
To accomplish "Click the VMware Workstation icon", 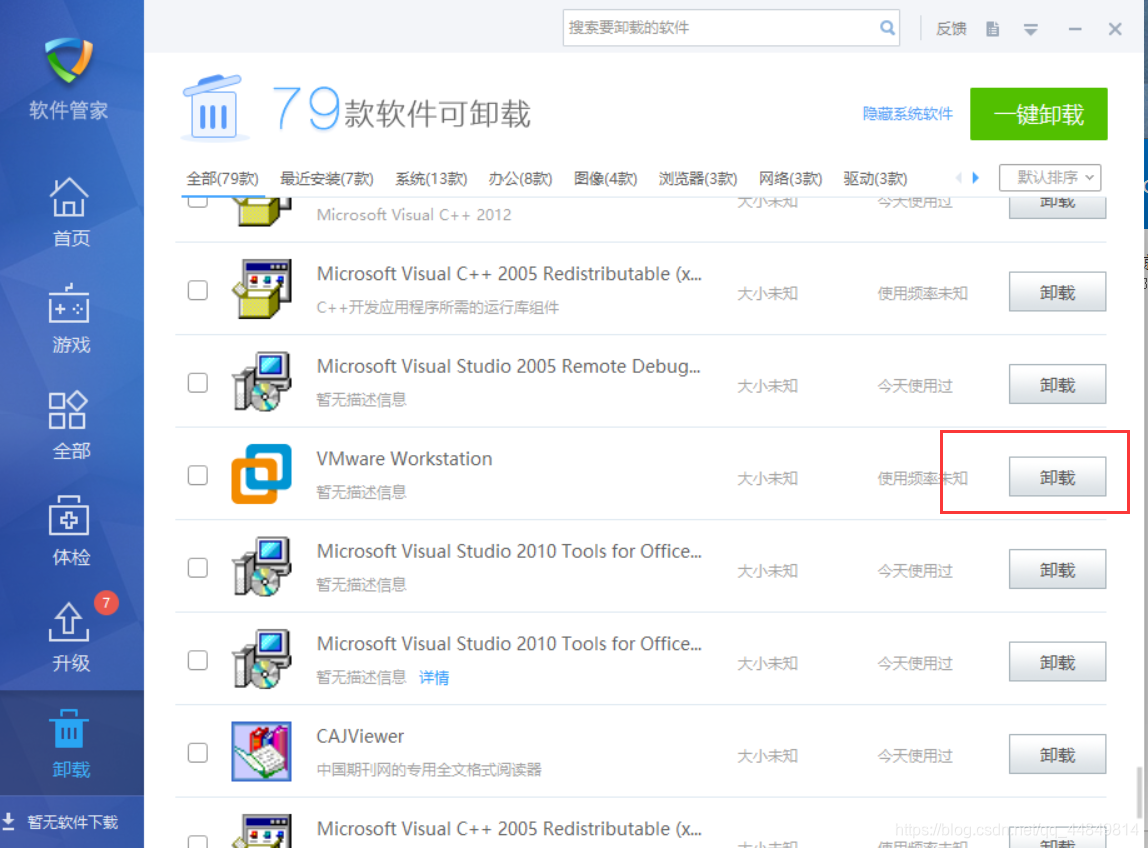I will (261, 474).
